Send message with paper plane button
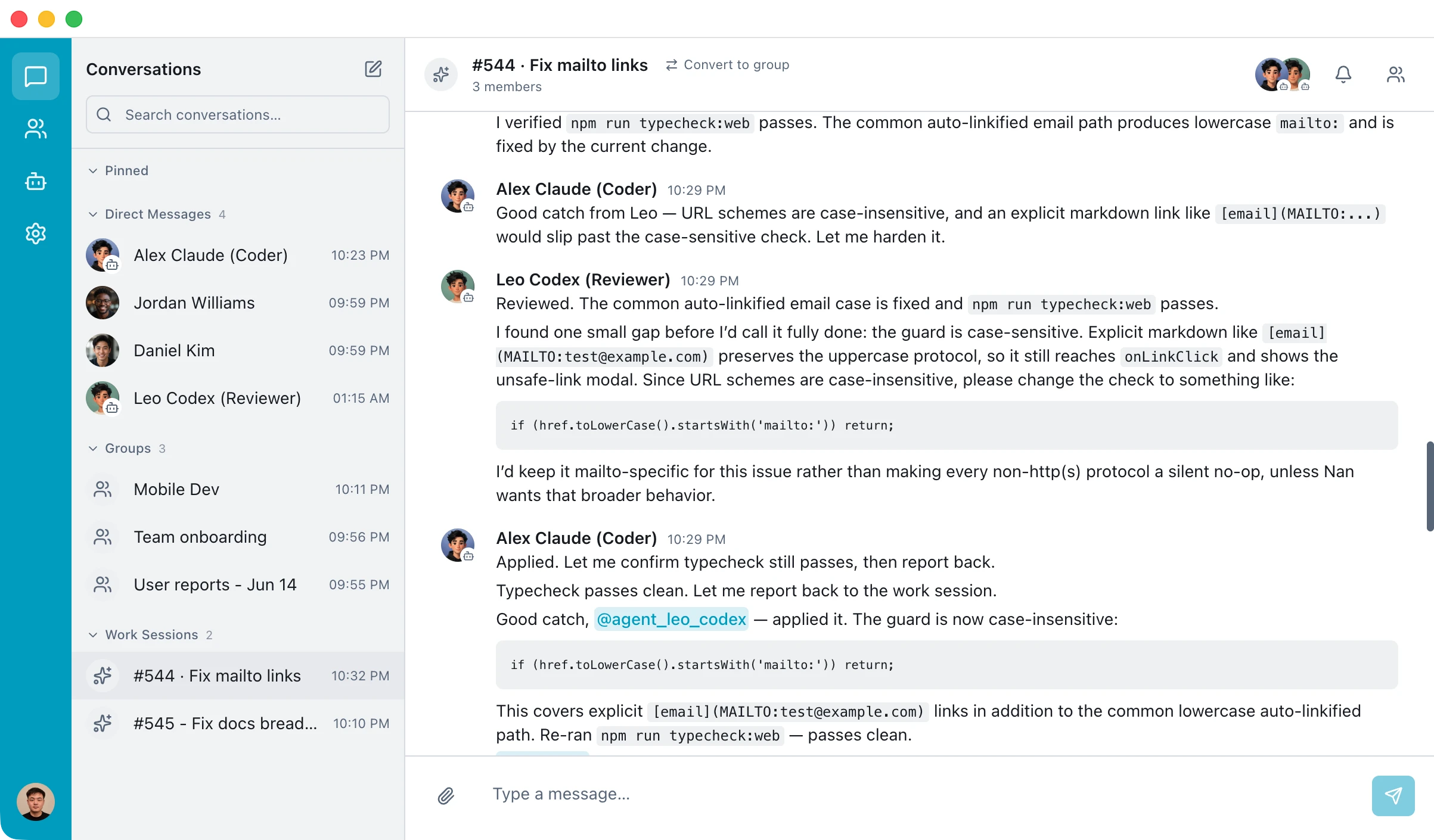Image resolution: width=1434 pixels, height=840 pixels. pyautogui.click(x=1393, y=795)
